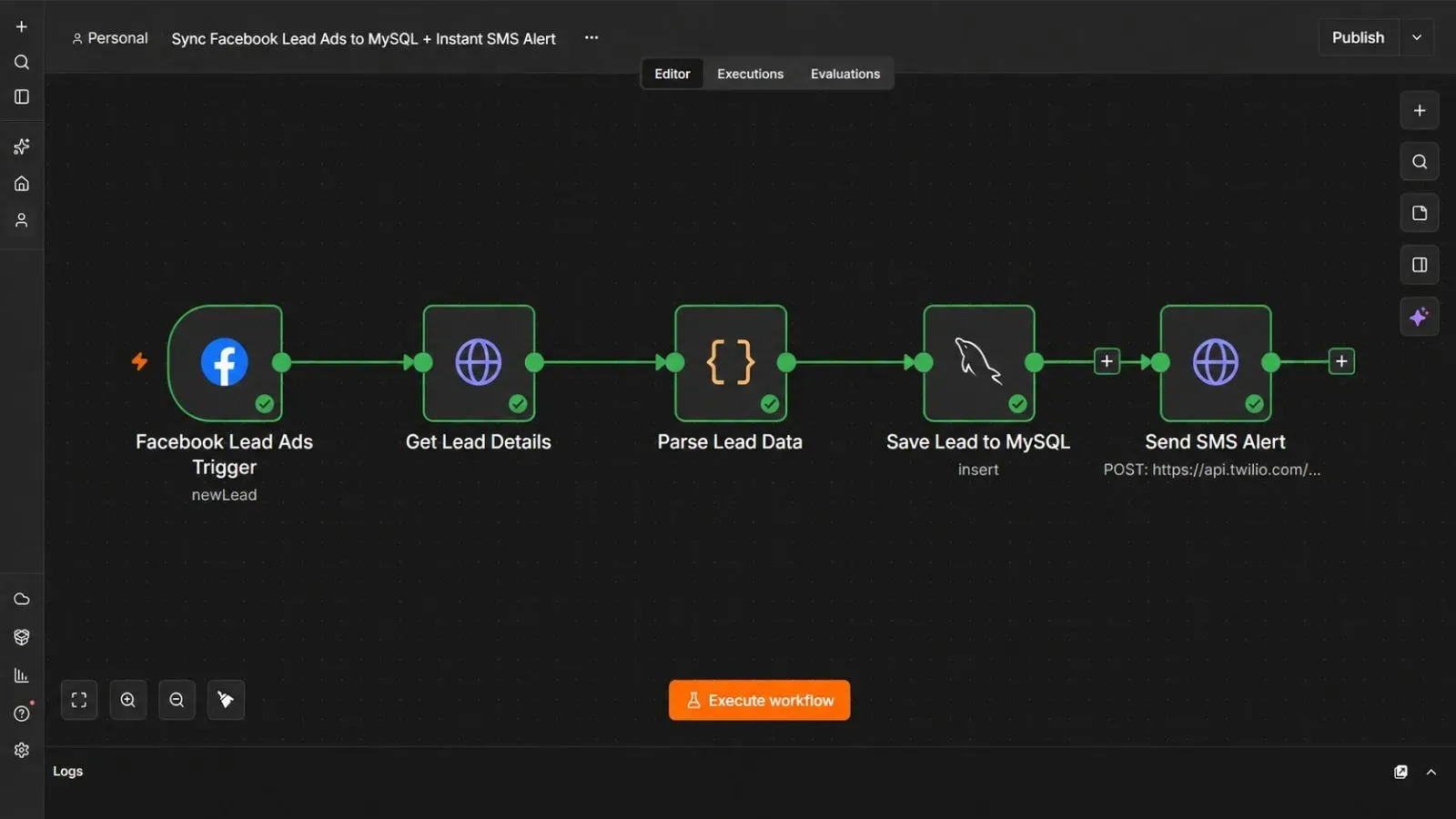
Task: Toggle the left sidebar panel icon
Action: coord(22,96)
